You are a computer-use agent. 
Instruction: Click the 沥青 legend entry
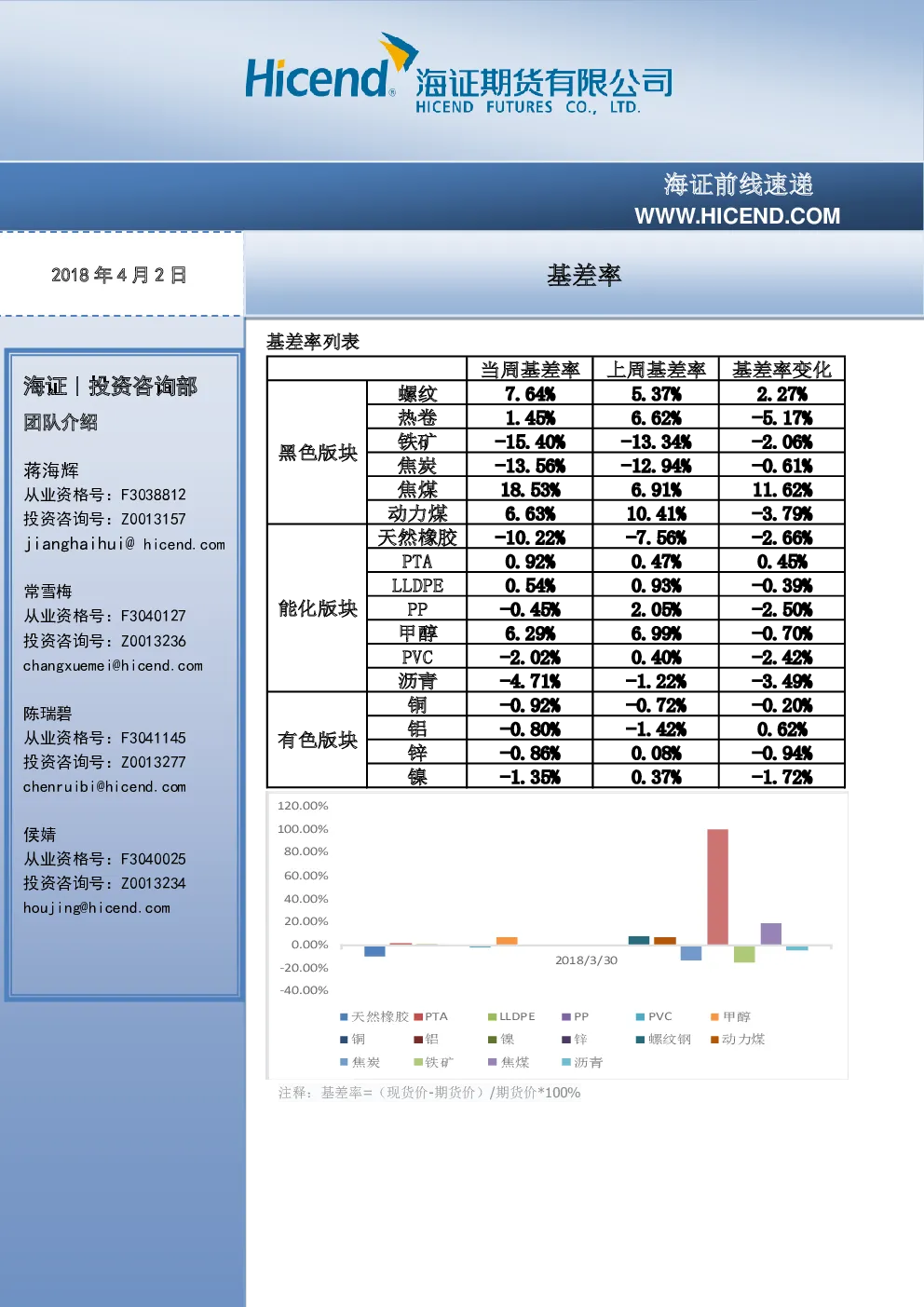point(582,1062)
